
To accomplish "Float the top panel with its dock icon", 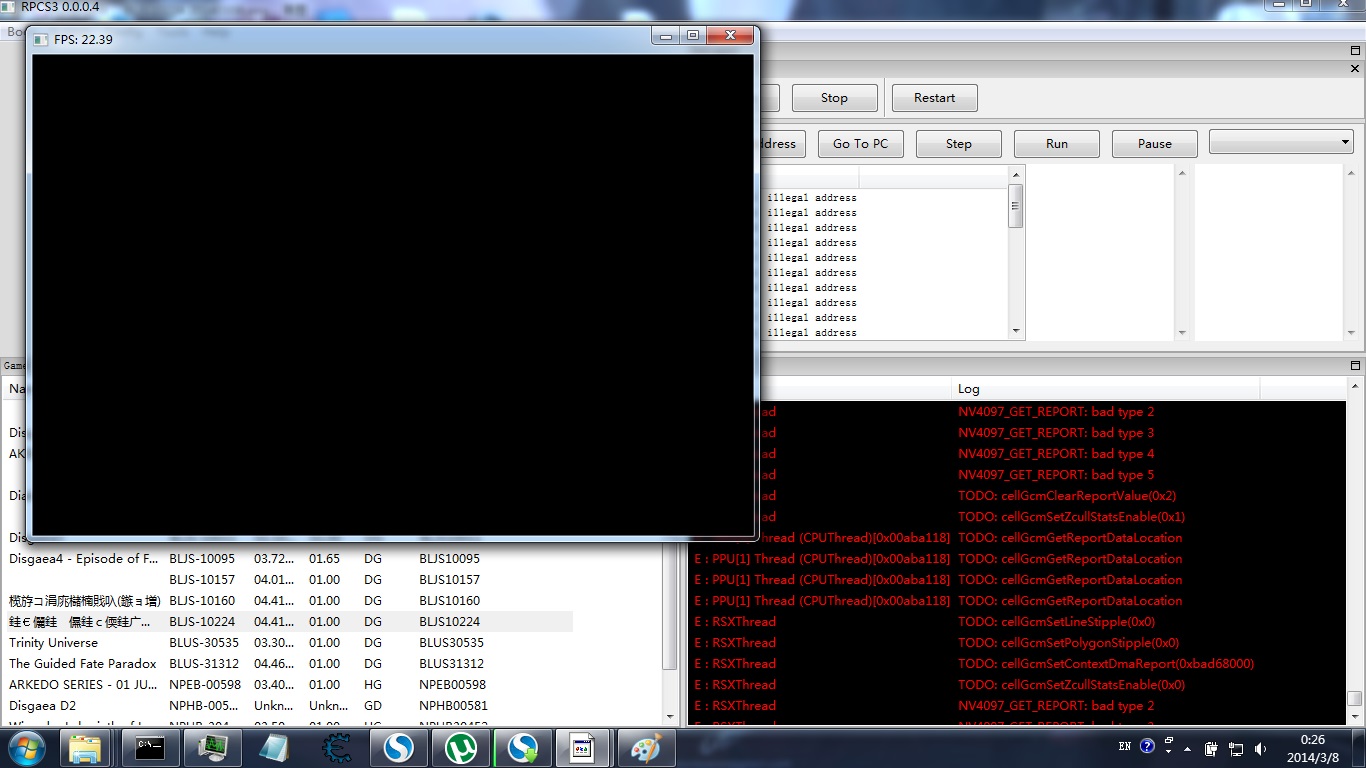I will (1355, 50).
